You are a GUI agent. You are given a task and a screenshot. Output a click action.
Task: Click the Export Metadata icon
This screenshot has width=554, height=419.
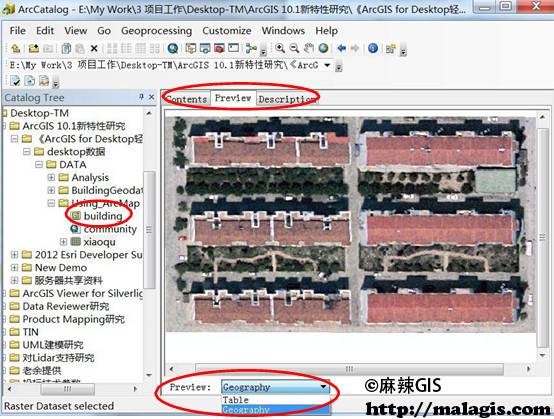point(30,81)
